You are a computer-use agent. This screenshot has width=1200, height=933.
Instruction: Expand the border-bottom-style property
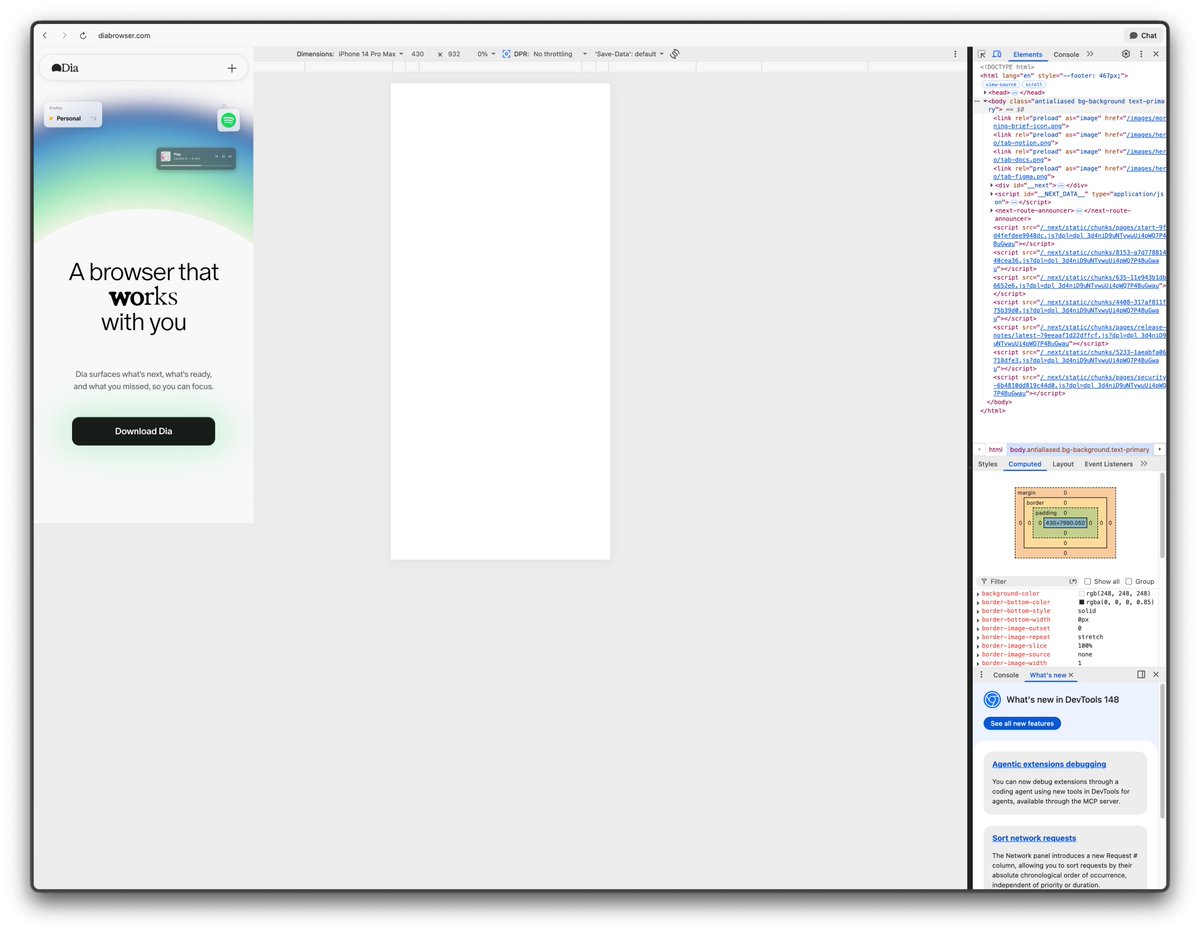tap(979, 611)
